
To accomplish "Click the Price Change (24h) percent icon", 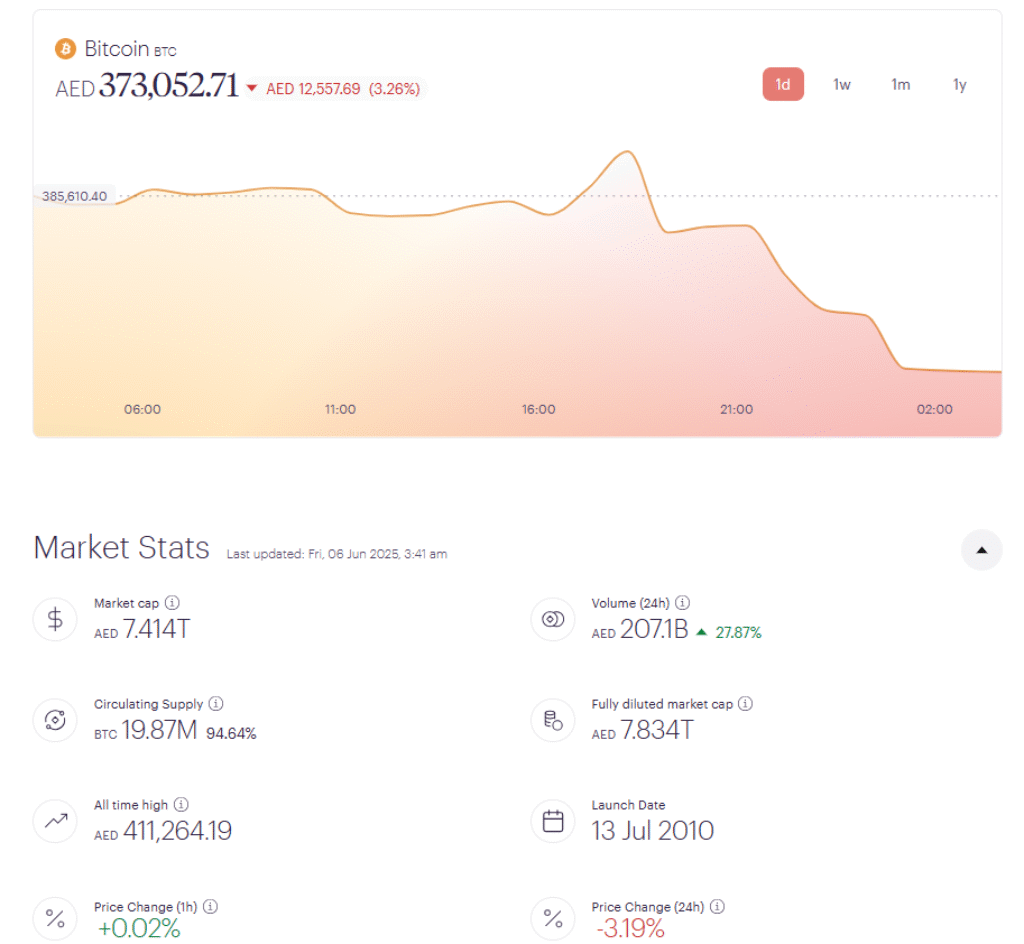I will pos(553,918).
